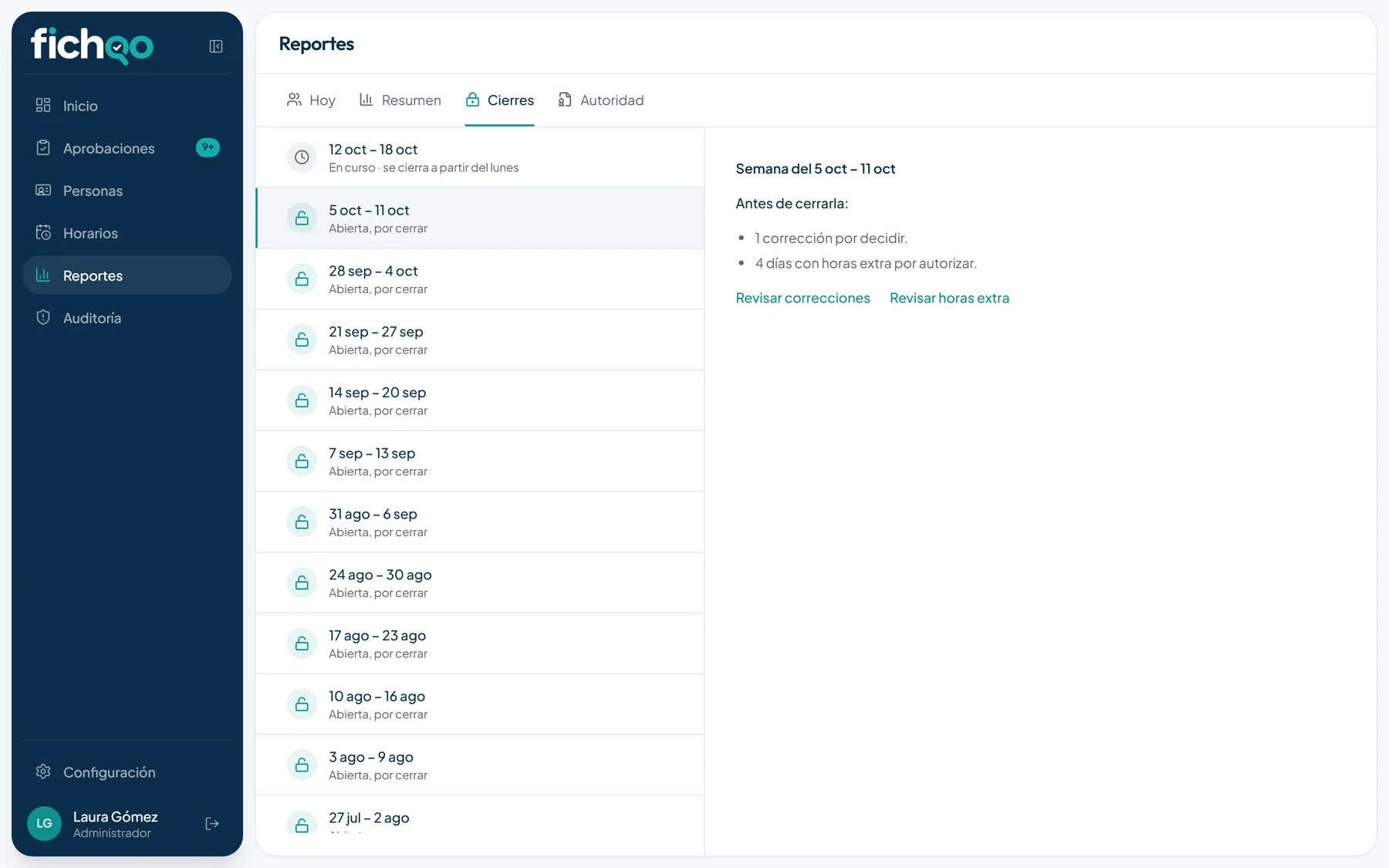This screenshot has width=1389, height=868.
Task: Open Configuración settings
Action: (127, 772)
